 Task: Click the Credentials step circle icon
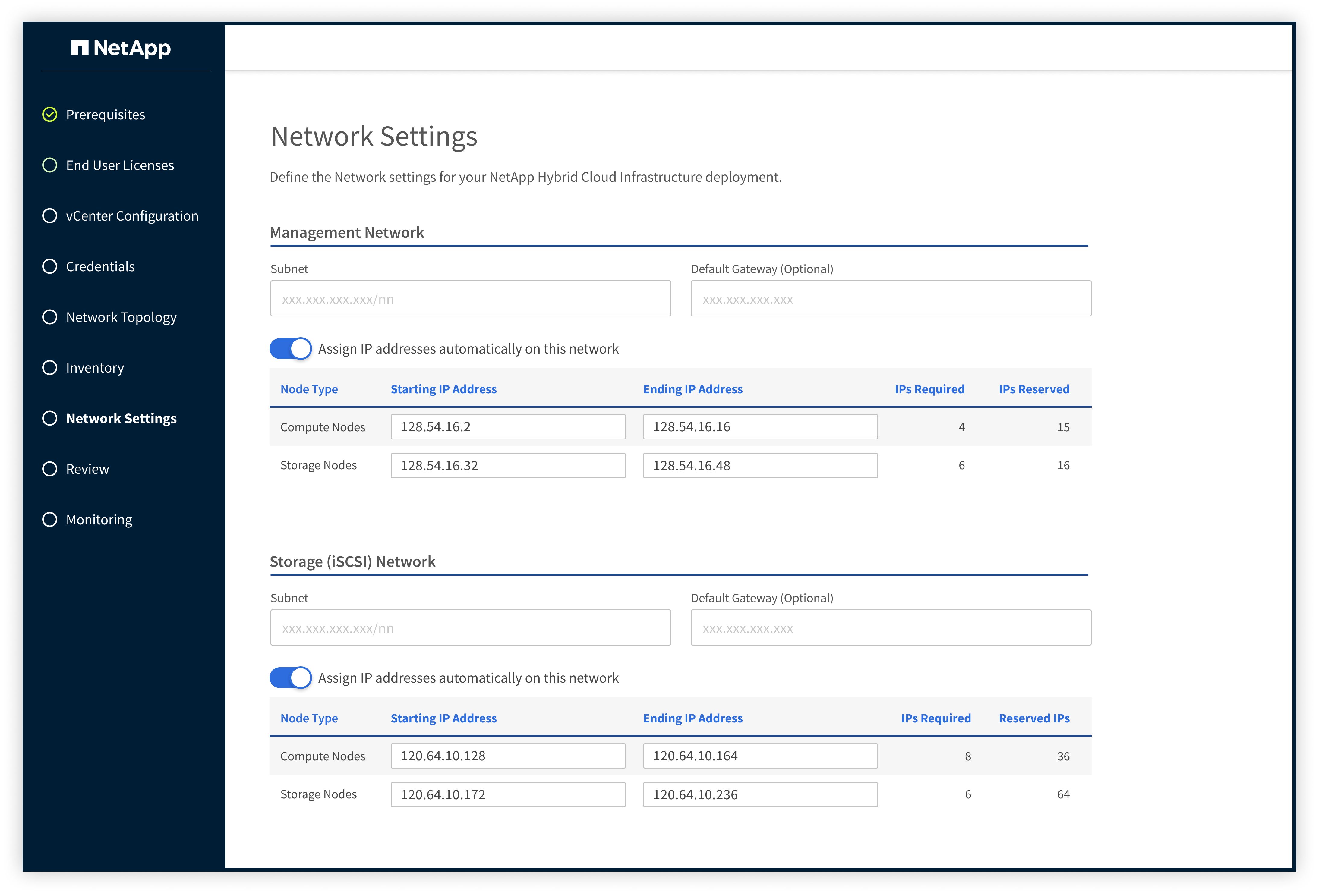point(50,266)
